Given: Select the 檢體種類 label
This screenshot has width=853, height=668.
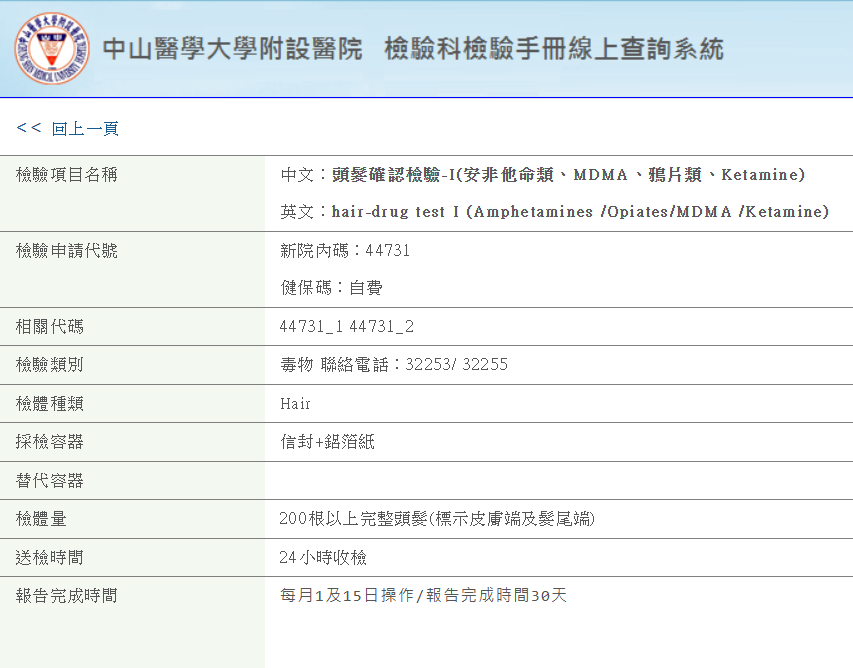Looking at the screenshot, I should tap(50, 404).
